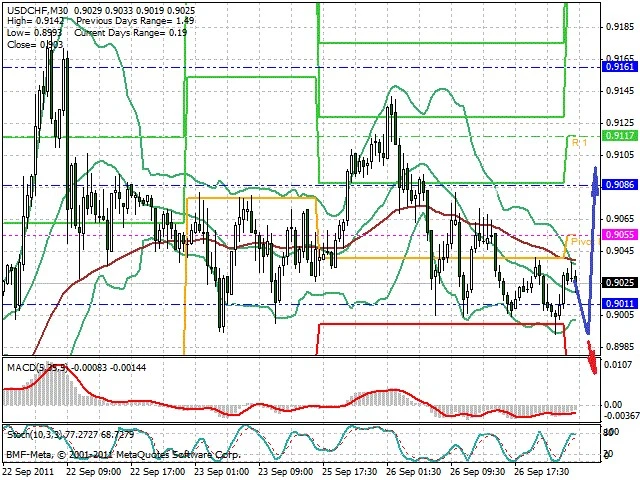The height and width of the screenshot is (480, 640).
Task: Click the green 0.9117 price label
Action: [620, 136]
